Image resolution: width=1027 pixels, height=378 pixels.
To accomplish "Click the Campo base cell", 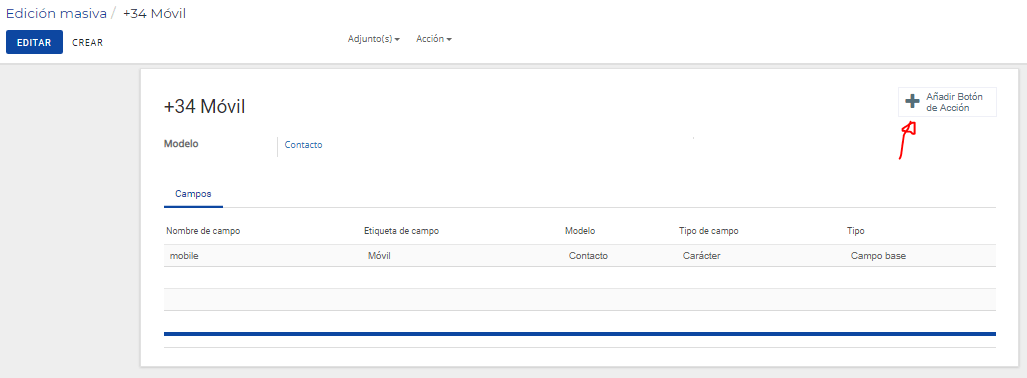I will 878,255.
